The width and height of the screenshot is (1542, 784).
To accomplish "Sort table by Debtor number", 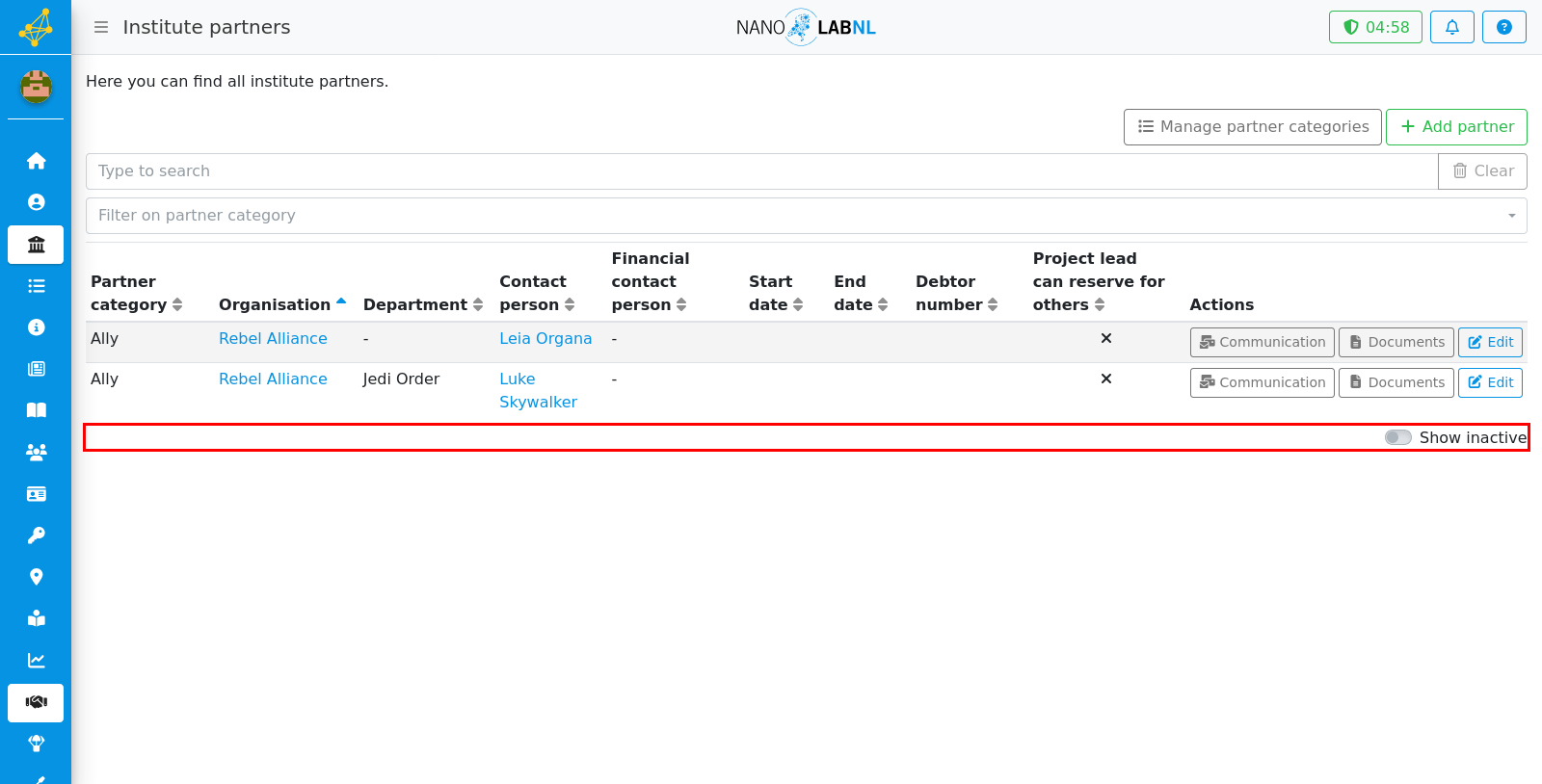I will 956,293.
